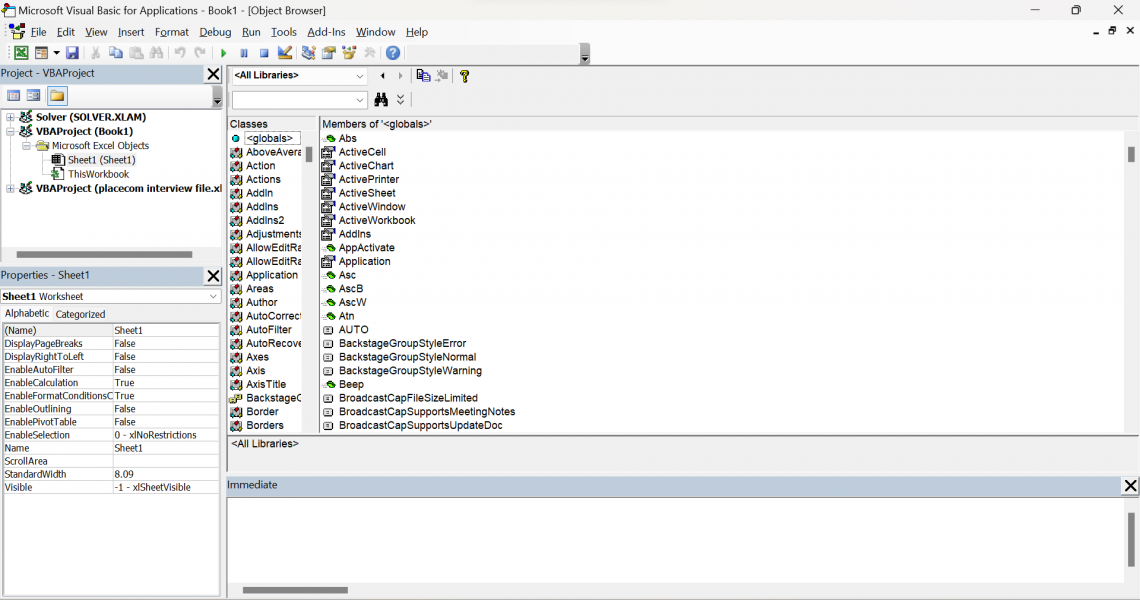Viewport: 1140px width, 600px height.
Task: Select the View Code icon in Project Explorer
Action: click(x=13, y=95)
